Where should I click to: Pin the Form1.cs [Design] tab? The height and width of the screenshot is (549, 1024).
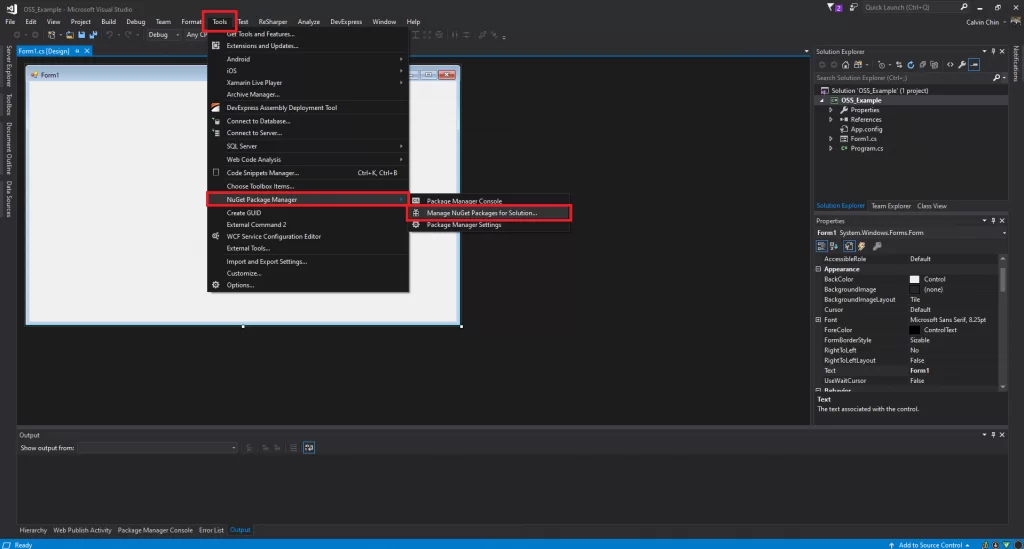coord(77,51)
